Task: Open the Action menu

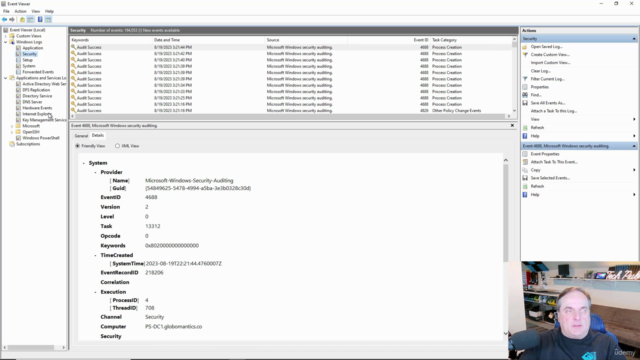Action: click(x=20, y=11)
